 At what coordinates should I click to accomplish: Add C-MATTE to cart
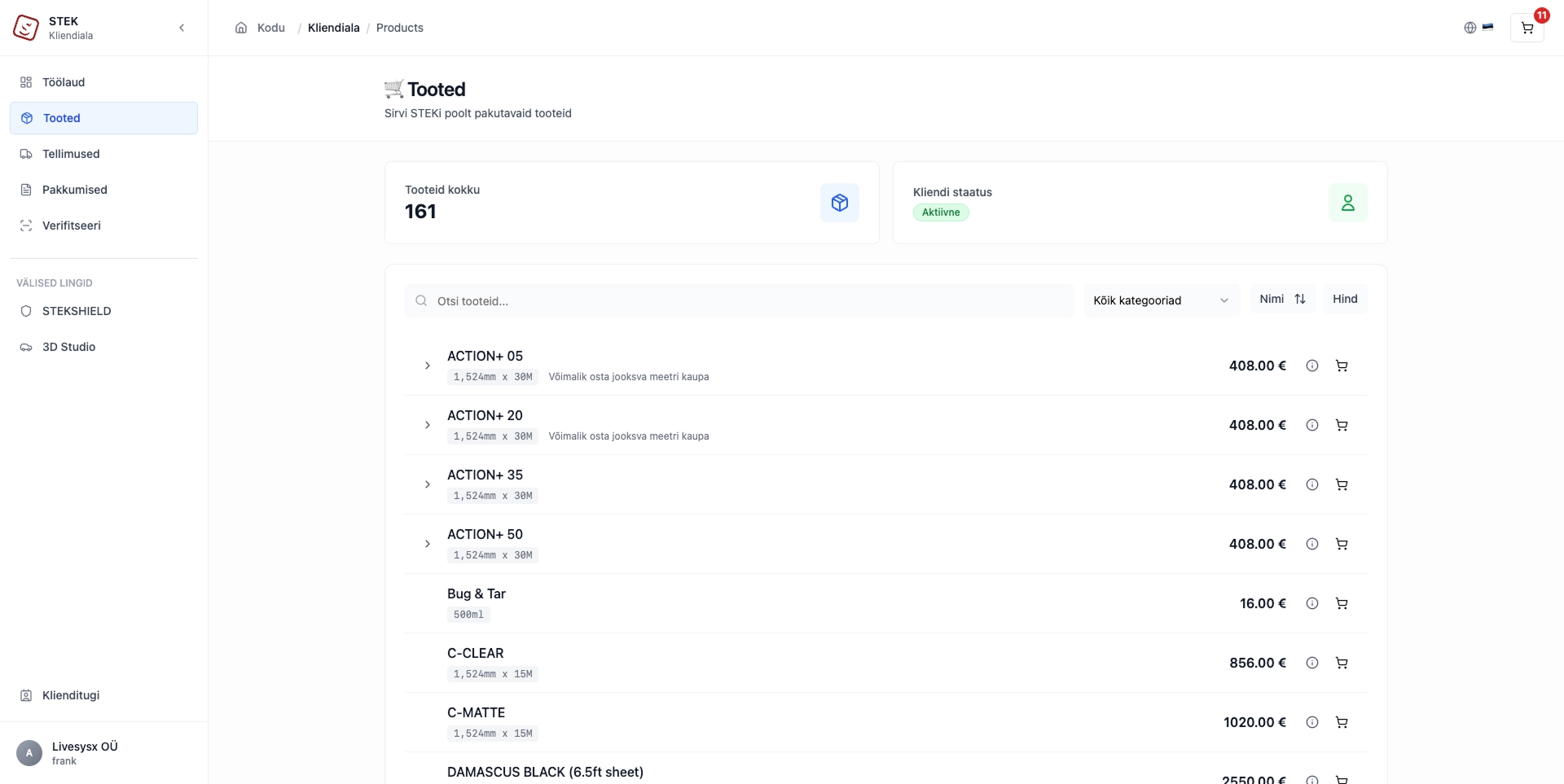(x=1342, y=722)
